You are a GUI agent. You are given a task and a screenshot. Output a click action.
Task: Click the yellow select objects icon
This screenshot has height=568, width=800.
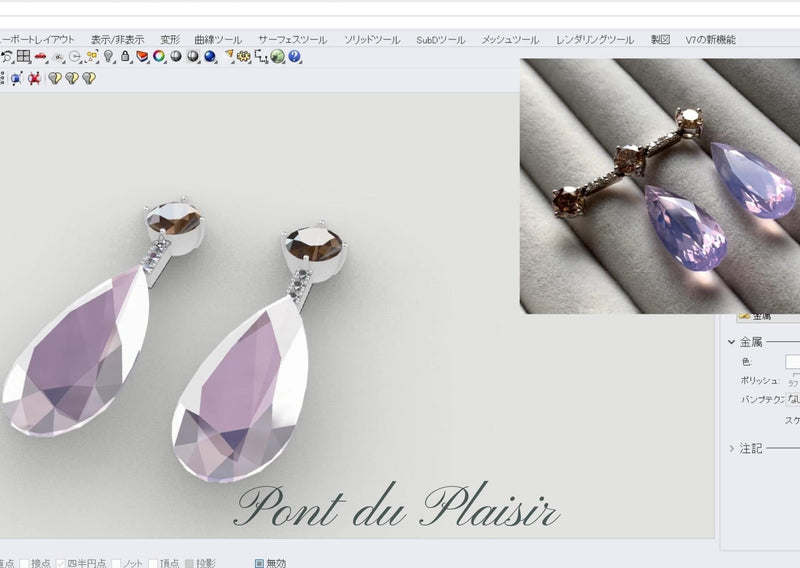point(92,57)
